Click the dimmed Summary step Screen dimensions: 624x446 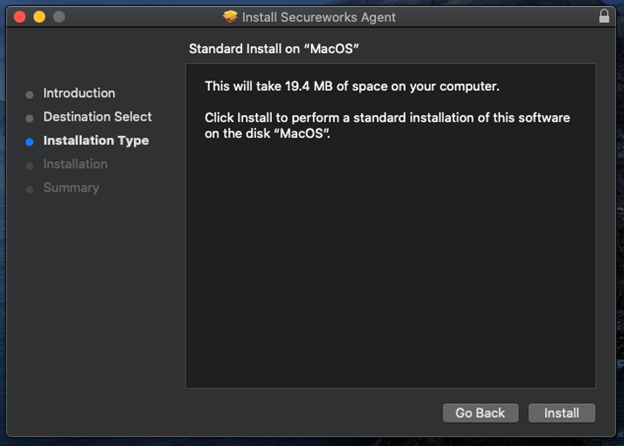coord(71,188)
